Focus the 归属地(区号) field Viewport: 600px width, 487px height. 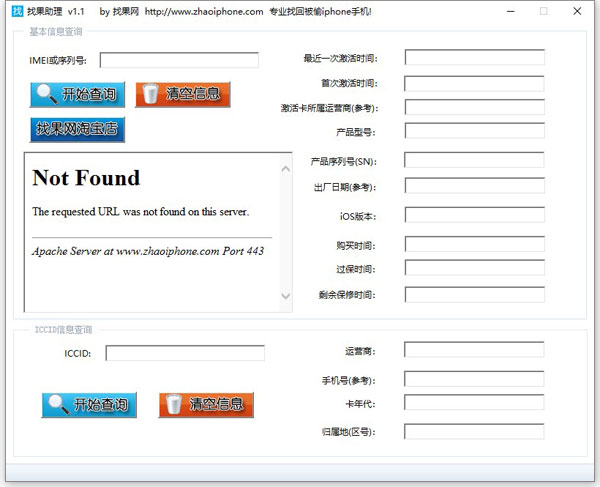click(x=474, y=431)
